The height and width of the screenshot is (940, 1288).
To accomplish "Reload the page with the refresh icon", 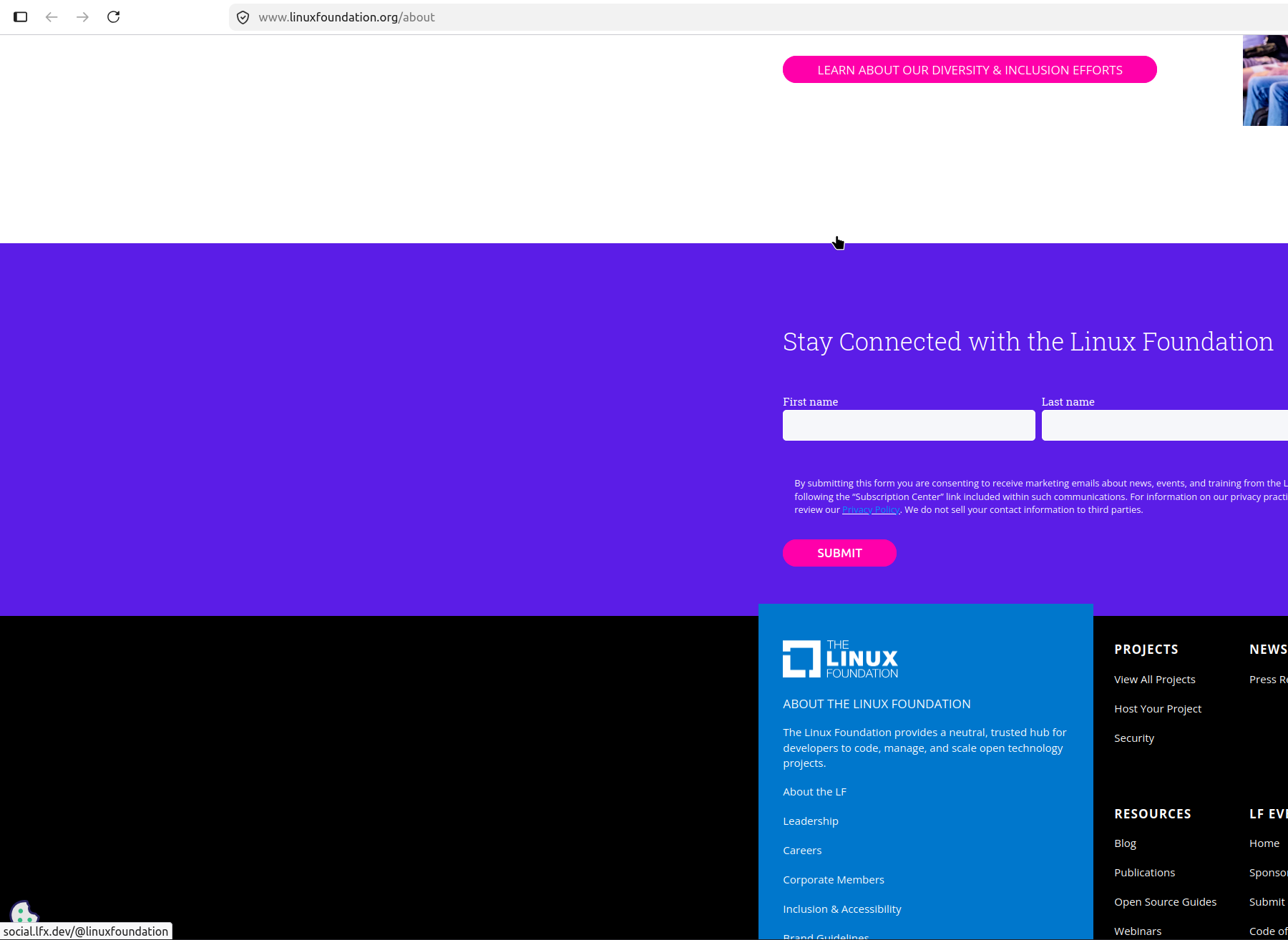I will click(114, 17).
